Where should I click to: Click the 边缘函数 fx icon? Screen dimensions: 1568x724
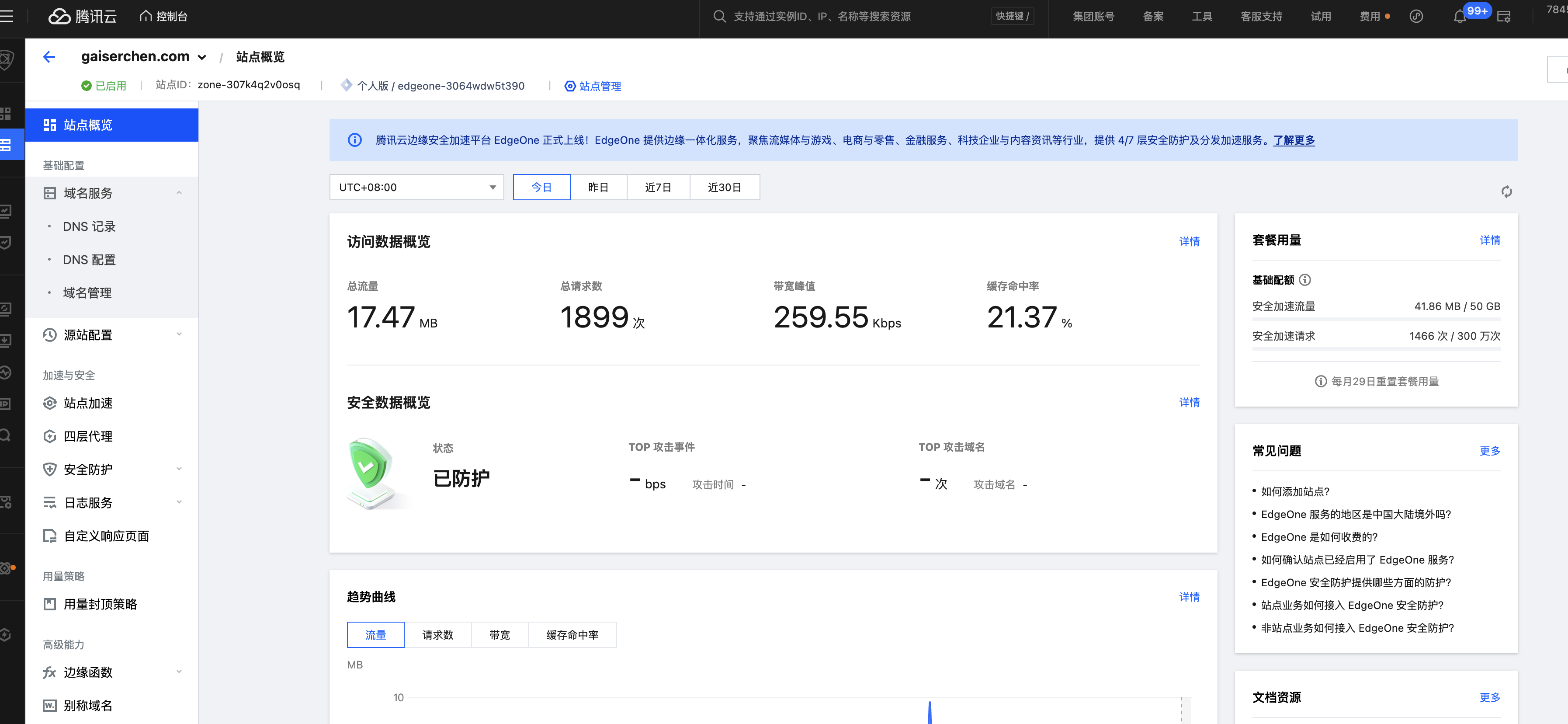pos(50,672)
